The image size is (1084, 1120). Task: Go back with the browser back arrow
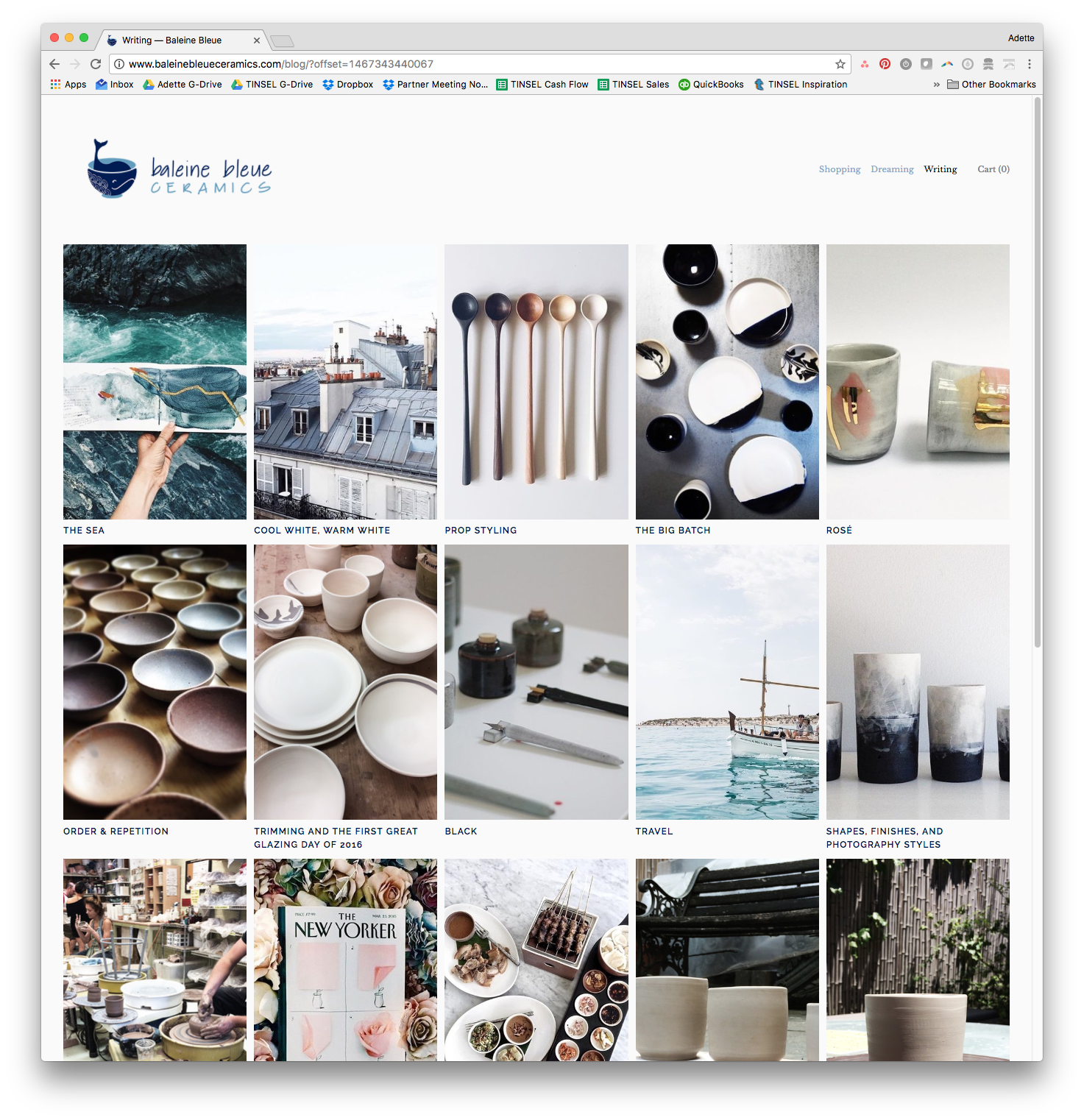point(54,64)
